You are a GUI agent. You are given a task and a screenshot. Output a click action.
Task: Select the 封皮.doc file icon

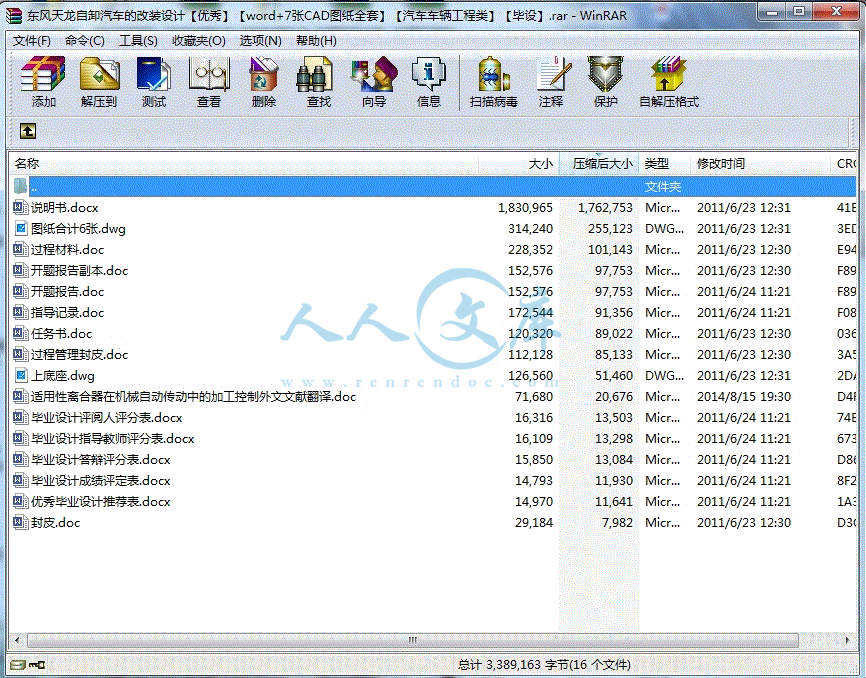point(20,522)
